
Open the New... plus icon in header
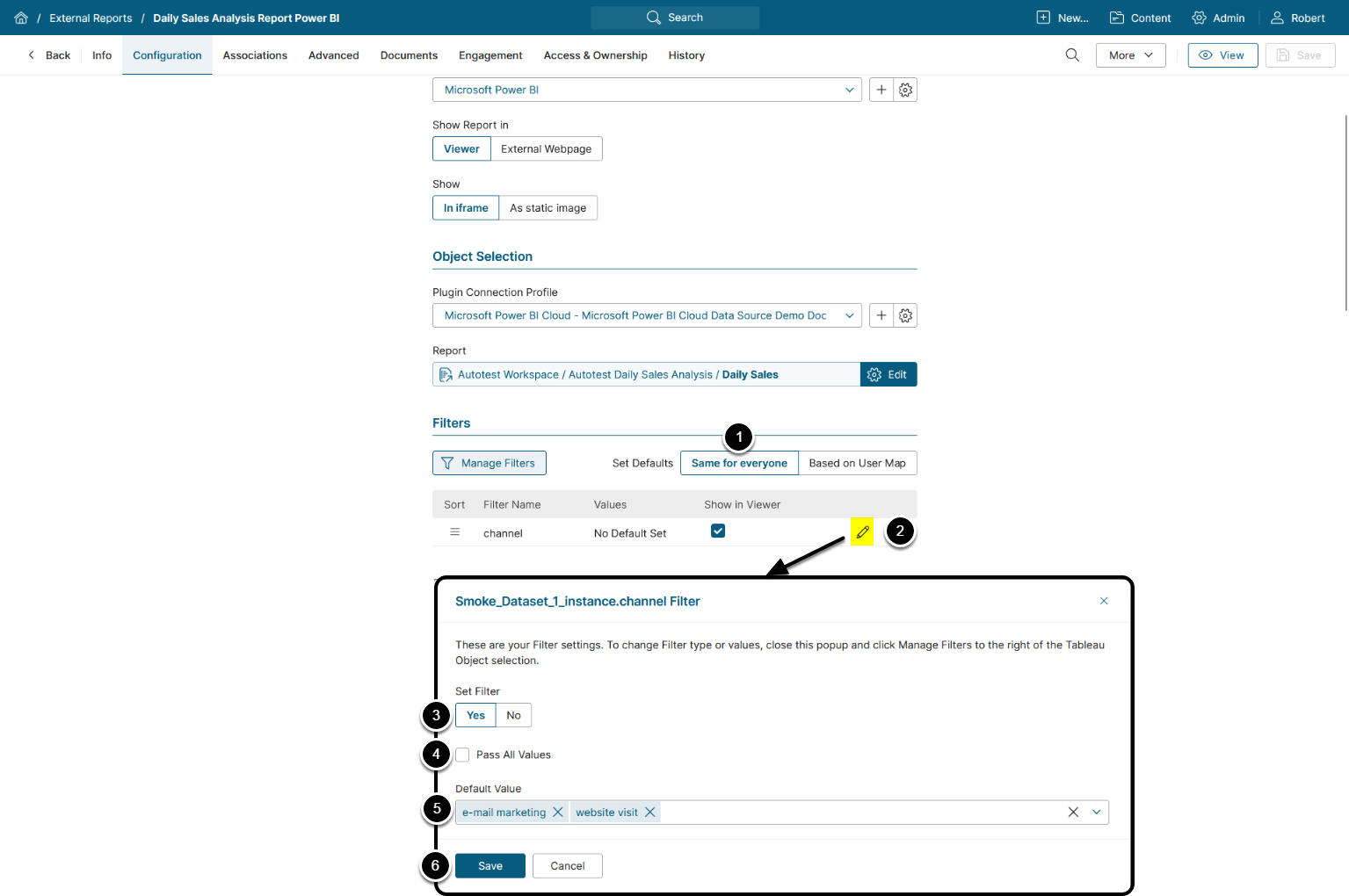point(1043,18)
